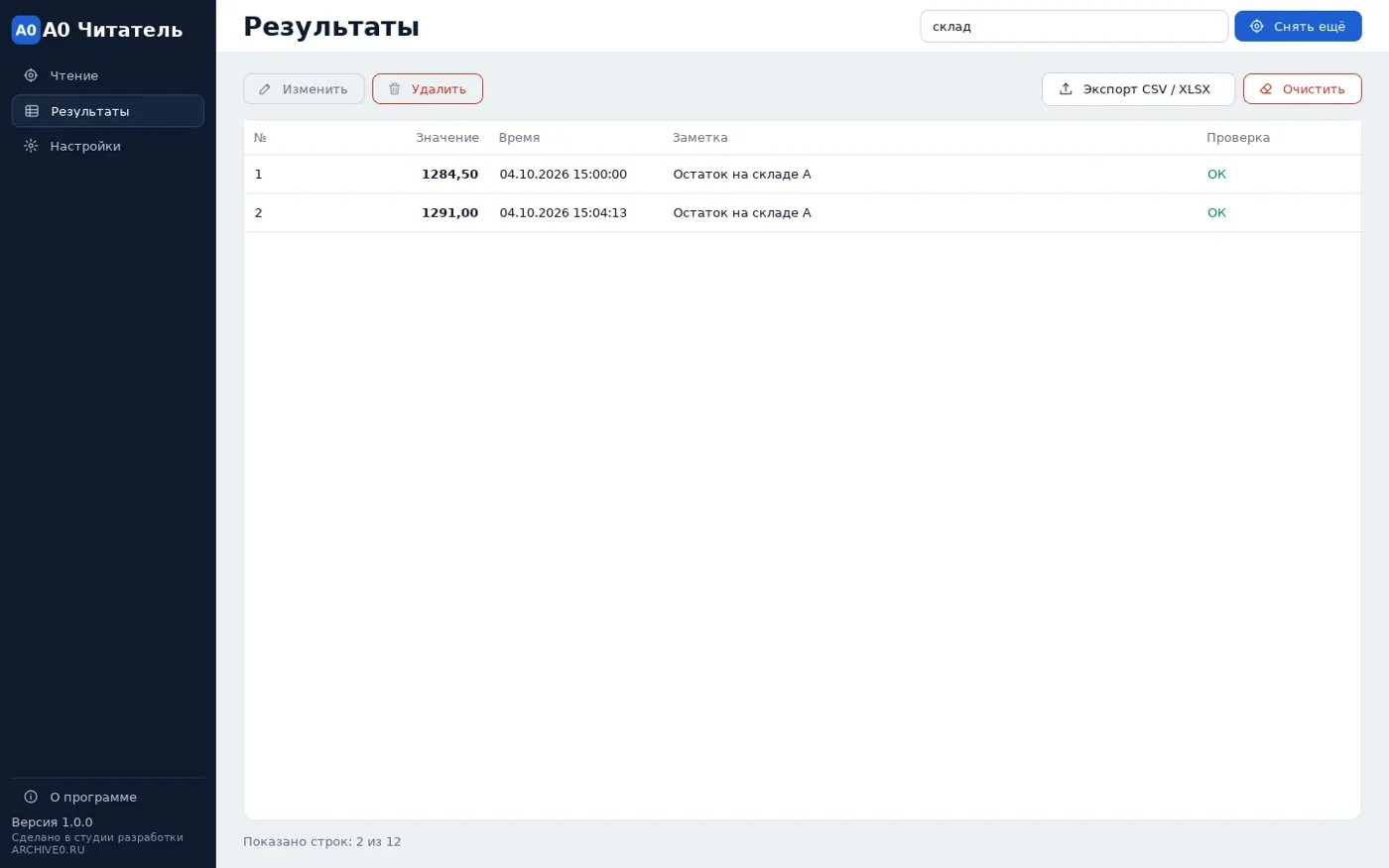Image resolution: width=1389 pixels, height=868 pixels.
Task: Open the О программе page
Action: (x=107, y=797)
